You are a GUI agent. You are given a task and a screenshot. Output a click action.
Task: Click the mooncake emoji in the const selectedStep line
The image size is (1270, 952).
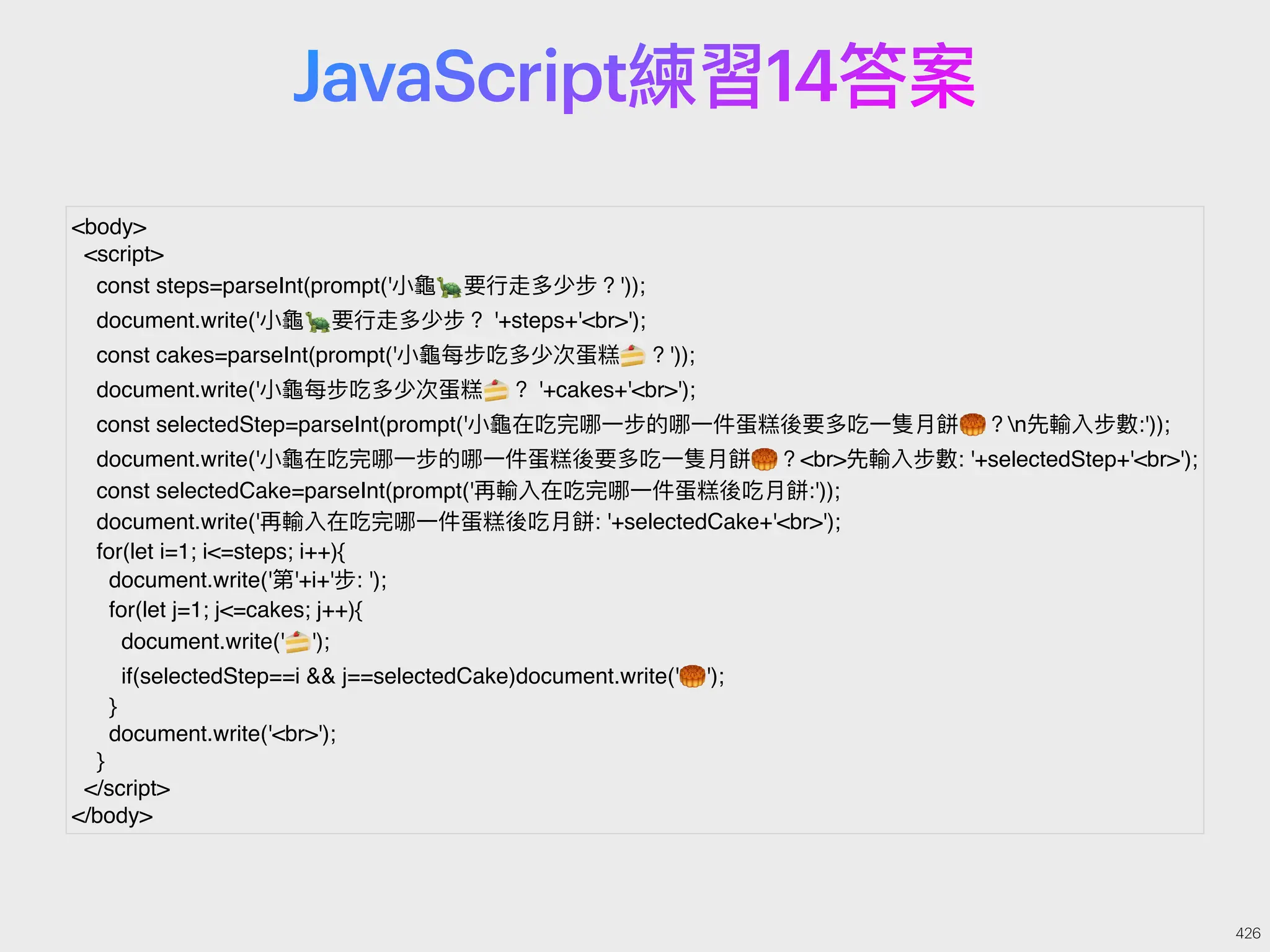(972, 425)
